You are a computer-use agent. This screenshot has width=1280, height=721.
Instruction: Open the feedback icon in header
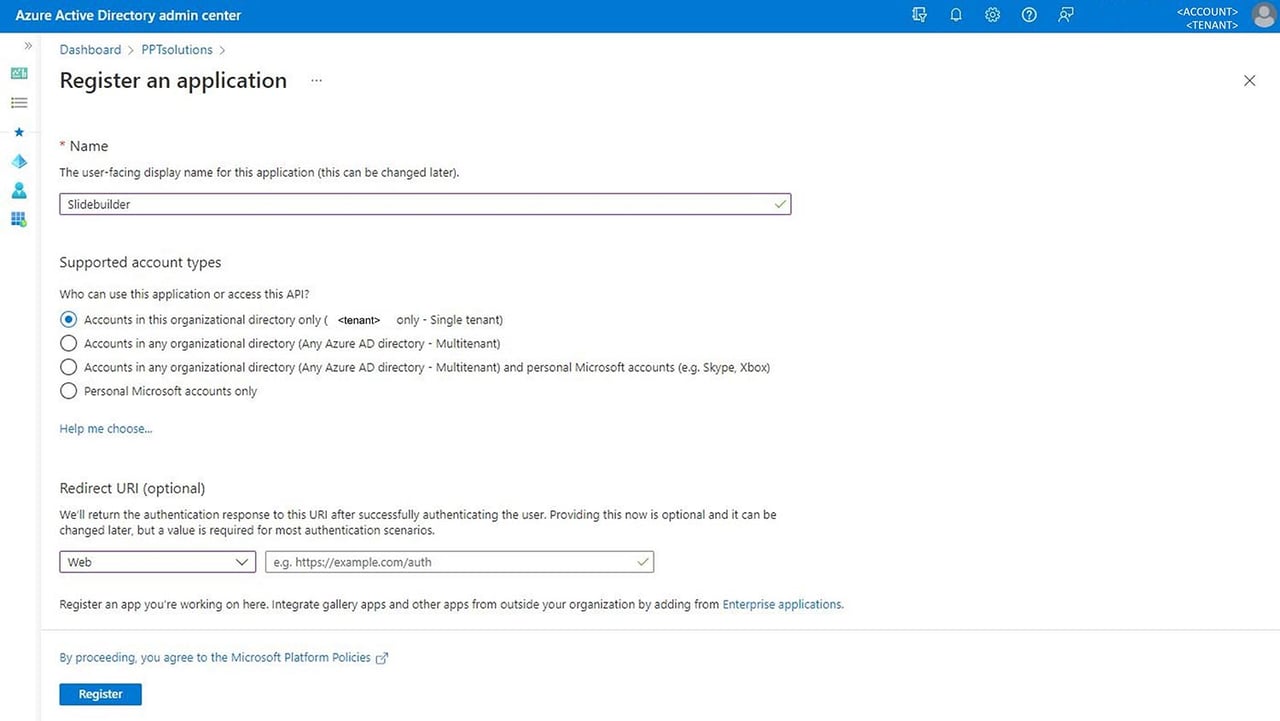(x=1066, y=15)
